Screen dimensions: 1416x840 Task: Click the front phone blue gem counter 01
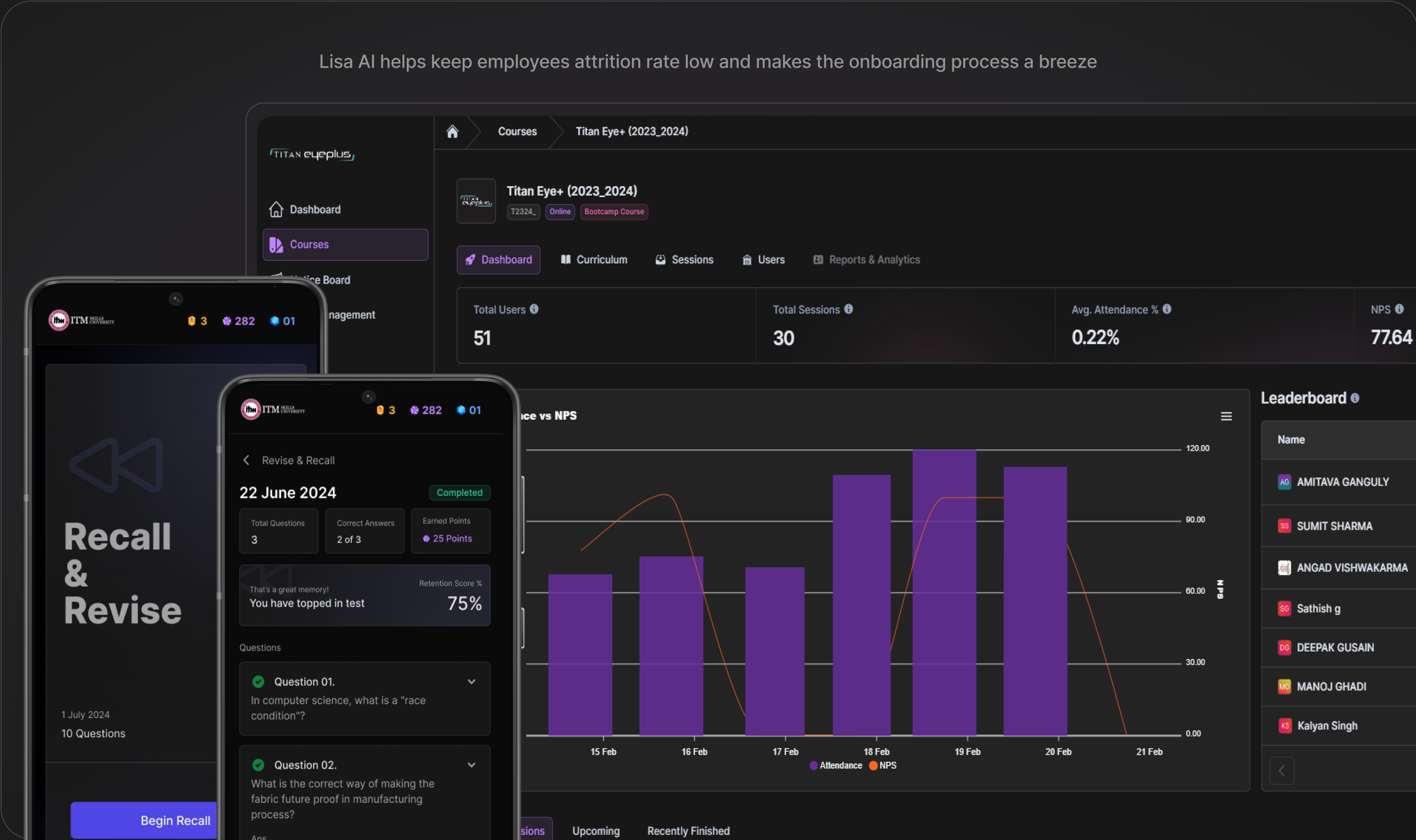[x=468, y=410]
